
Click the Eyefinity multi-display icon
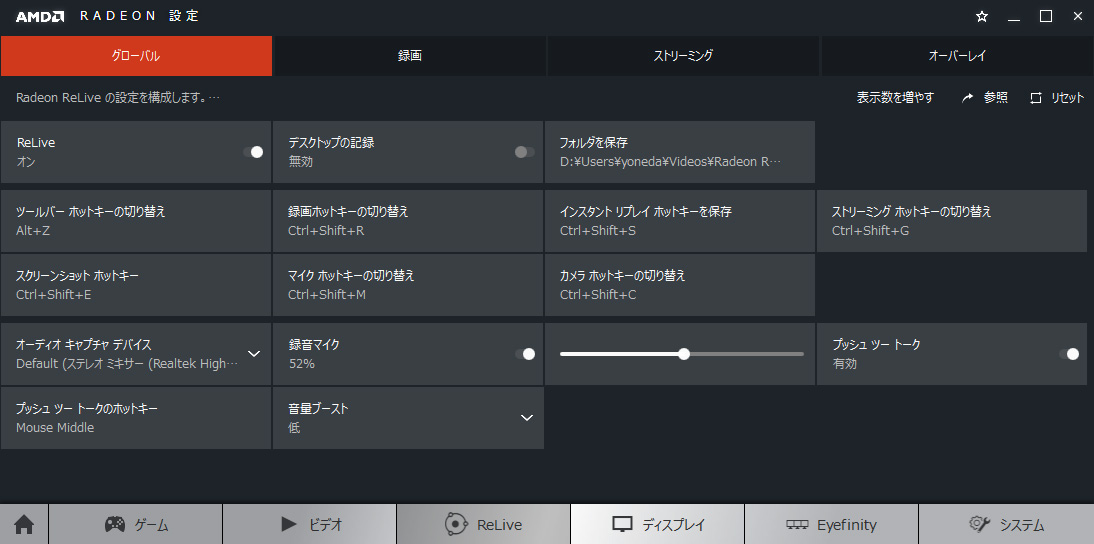coord(797,524)
